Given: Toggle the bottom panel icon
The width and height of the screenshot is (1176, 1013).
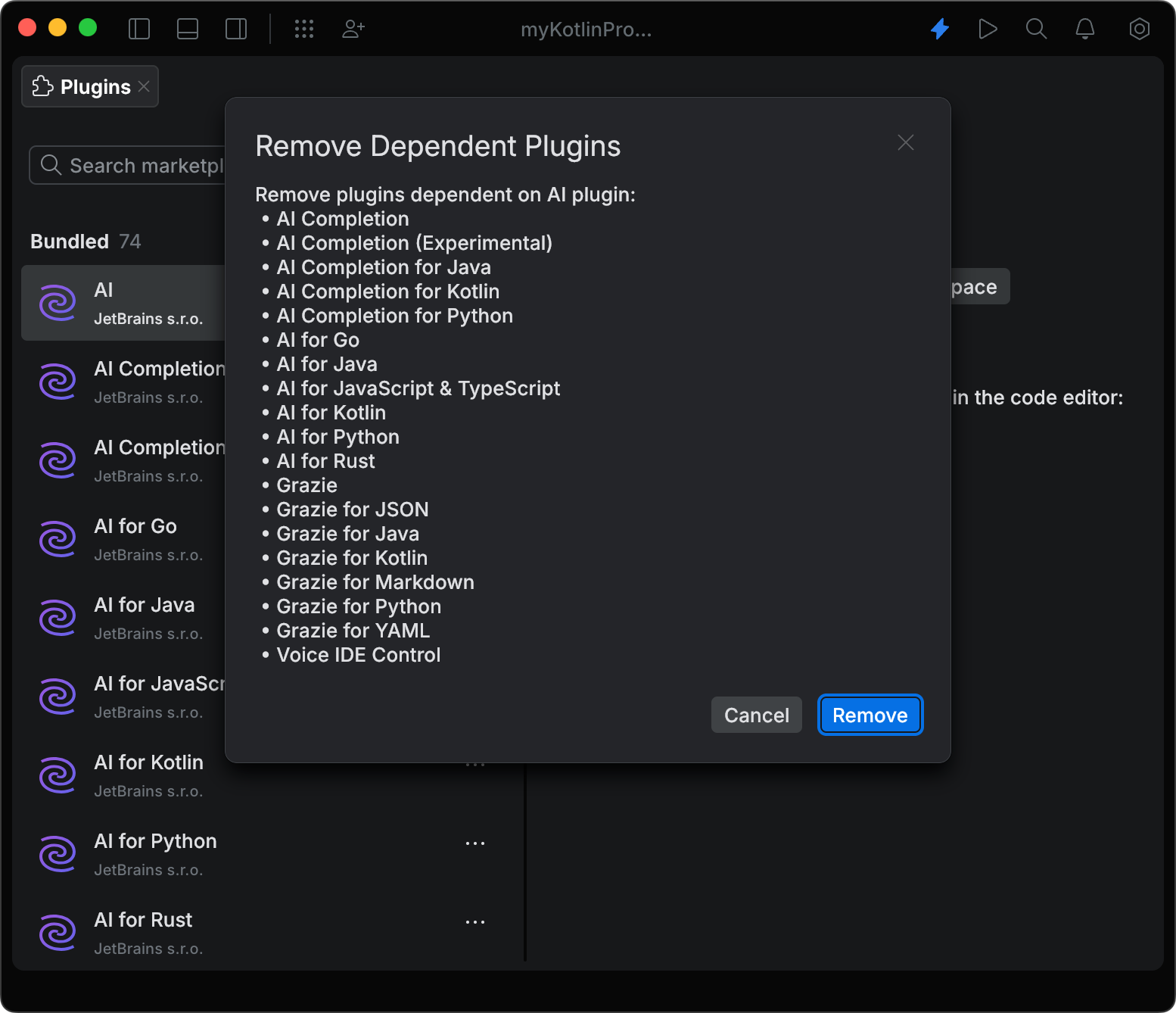Looking at the screenshot, I should coord(187,29).
